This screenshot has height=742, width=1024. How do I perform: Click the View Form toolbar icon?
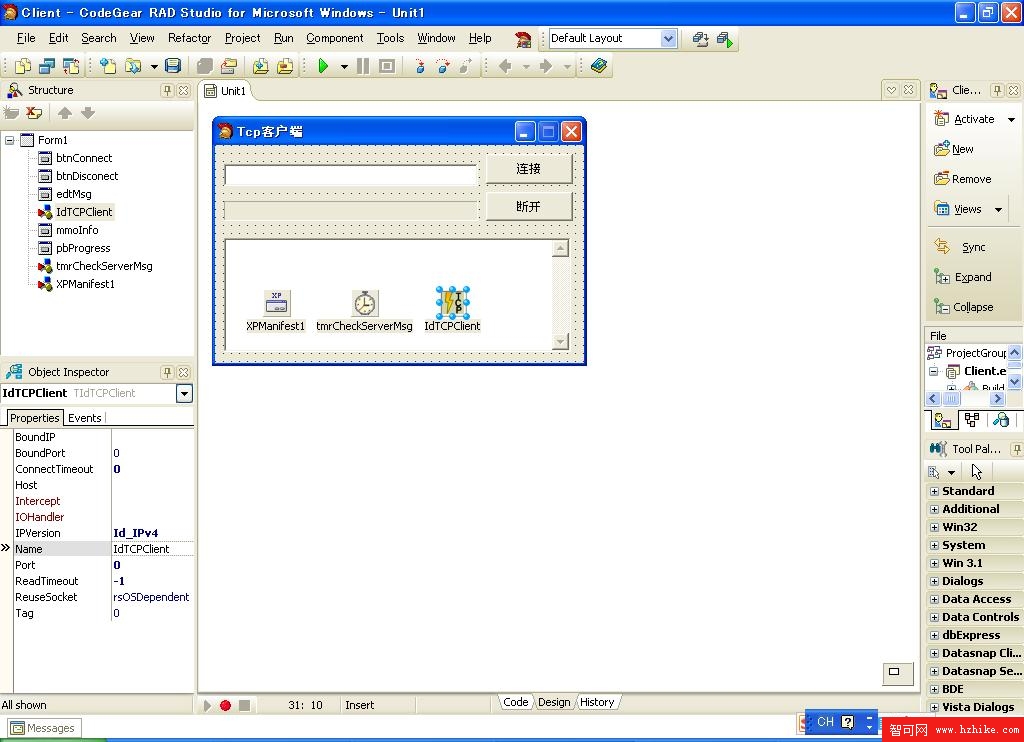[47, 66]
